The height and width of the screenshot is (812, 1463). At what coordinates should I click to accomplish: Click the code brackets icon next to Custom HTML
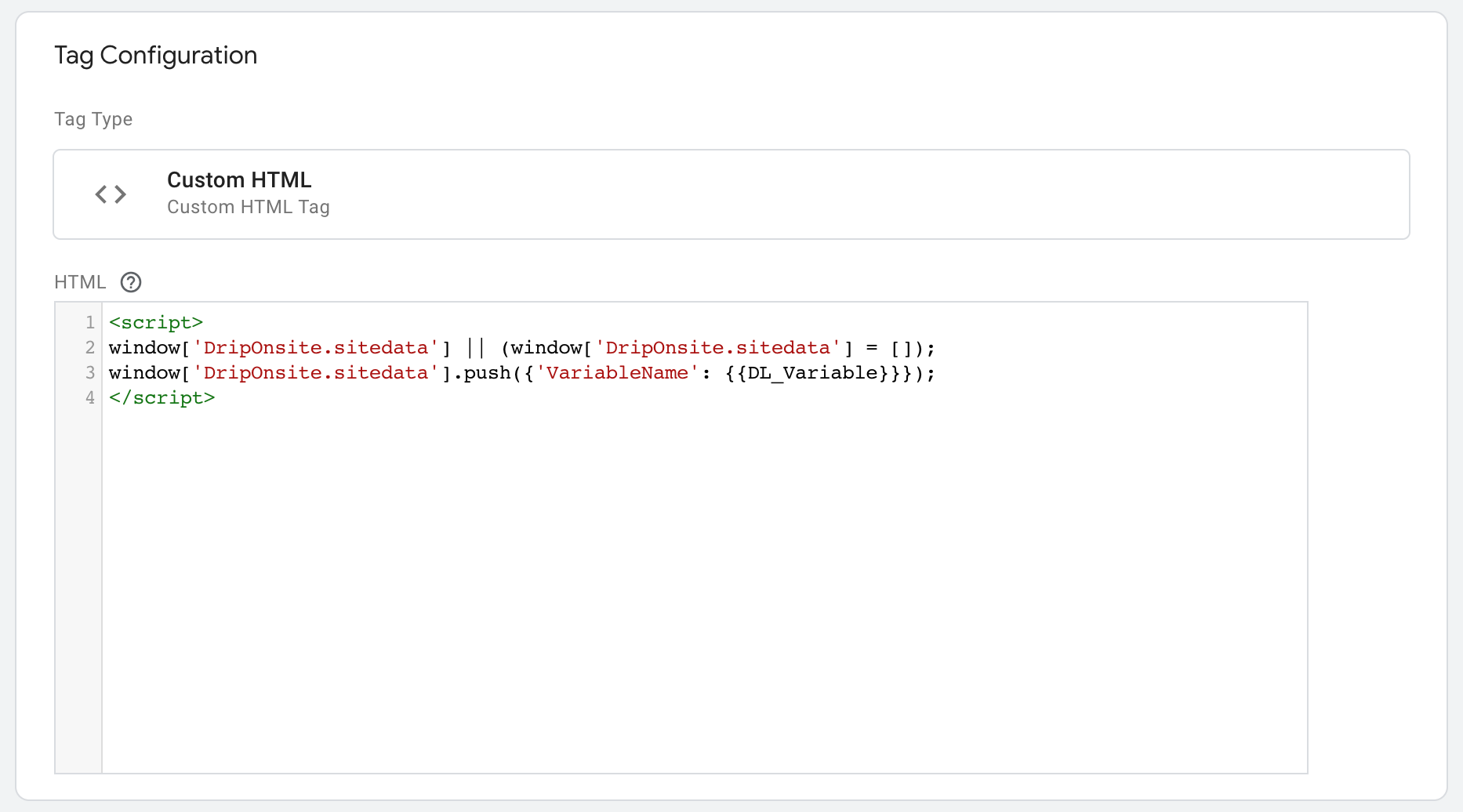click(x=111, y=194)
